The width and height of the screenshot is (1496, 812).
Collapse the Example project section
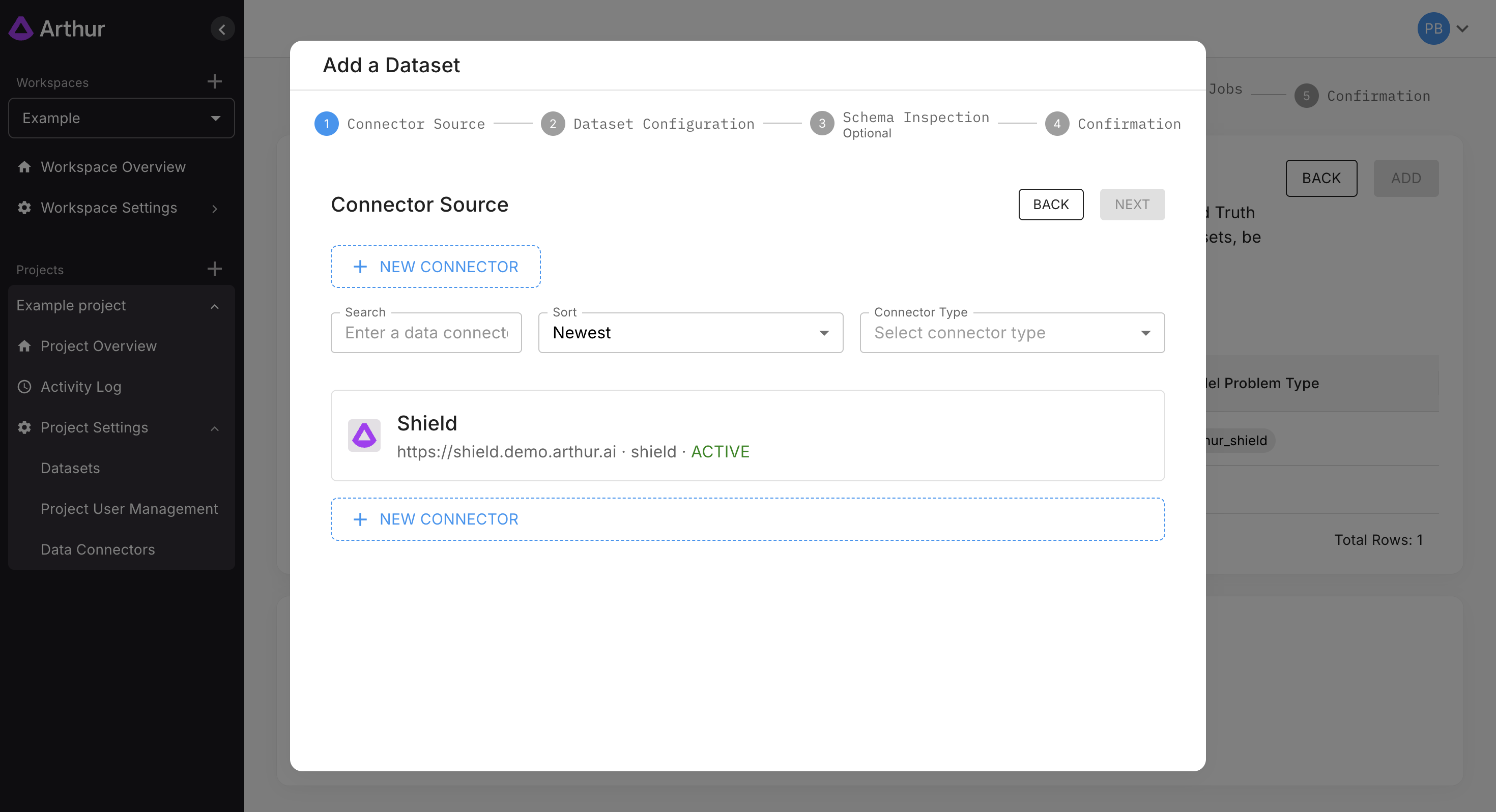click(x=214, y=306)
